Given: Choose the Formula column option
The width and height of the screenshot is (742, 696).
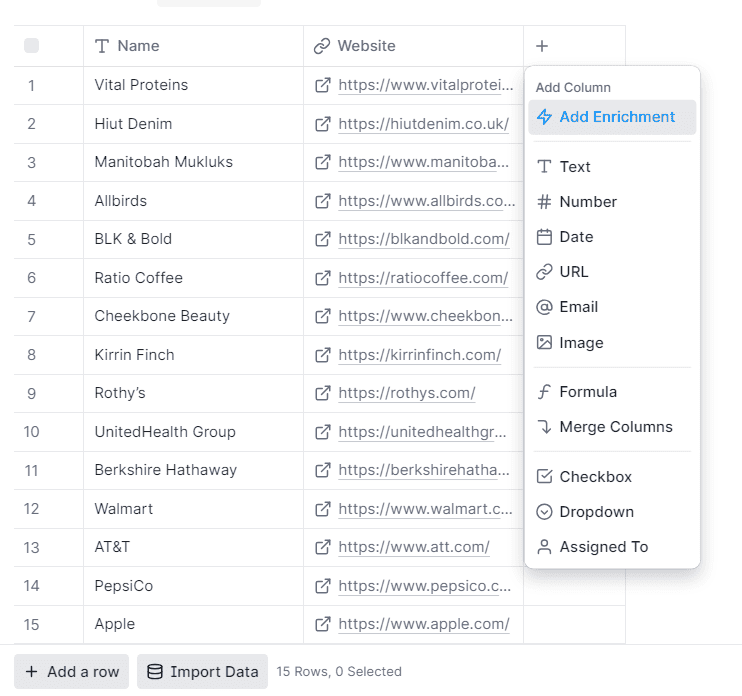Looking at the screenshot, I should point(588,392).
